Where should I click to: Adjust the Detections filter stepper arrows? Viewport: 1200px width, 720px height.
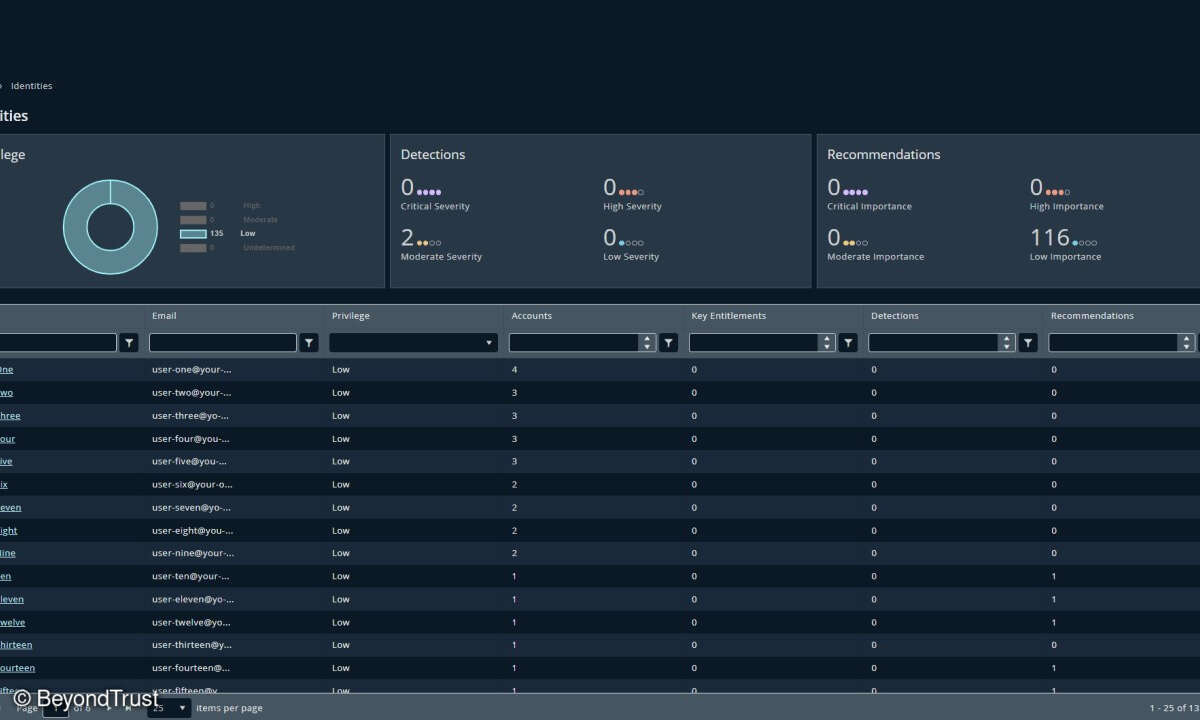tap(1007, 343)
